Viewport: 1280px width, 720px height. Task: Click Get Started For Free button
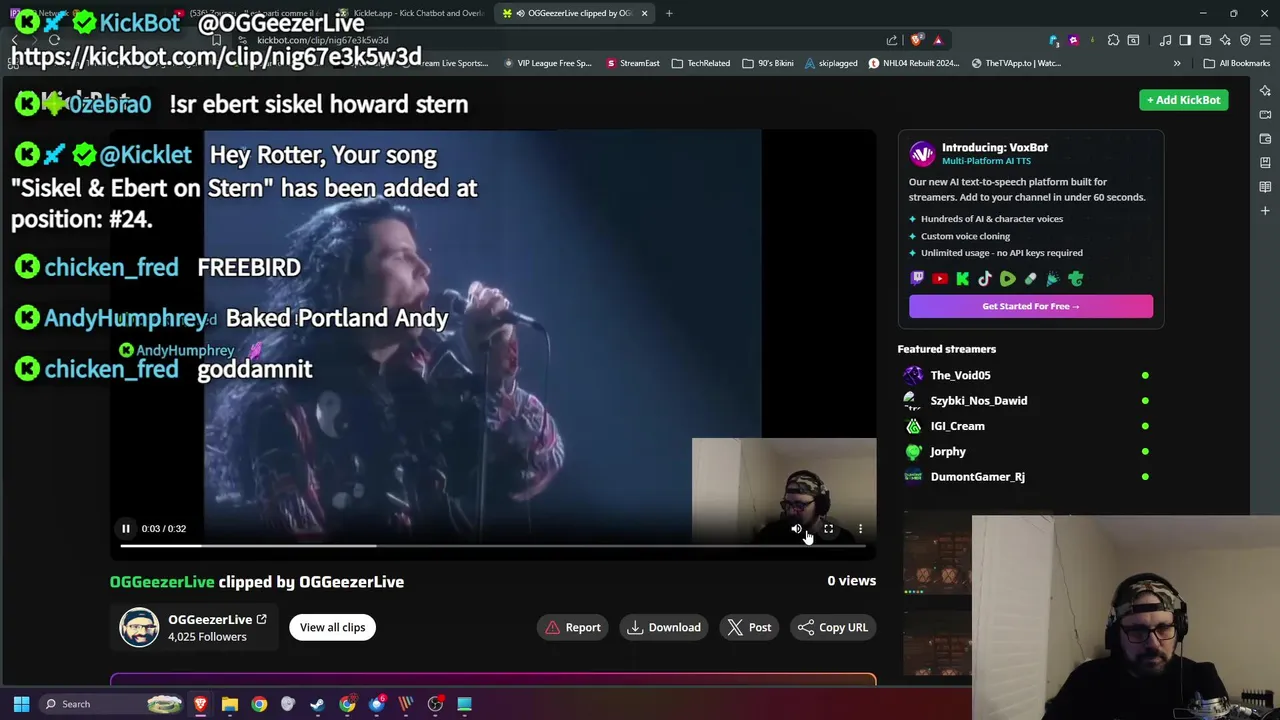coord(1031,306)
